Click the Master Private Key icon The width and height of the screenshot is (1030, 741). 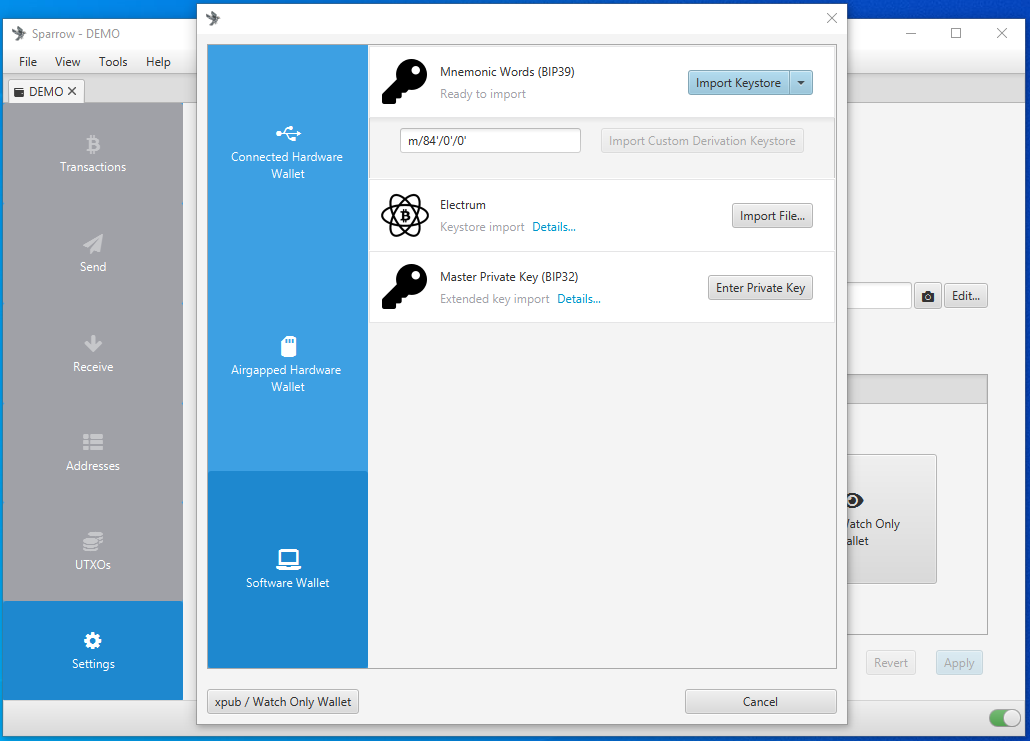coord(404,286)
